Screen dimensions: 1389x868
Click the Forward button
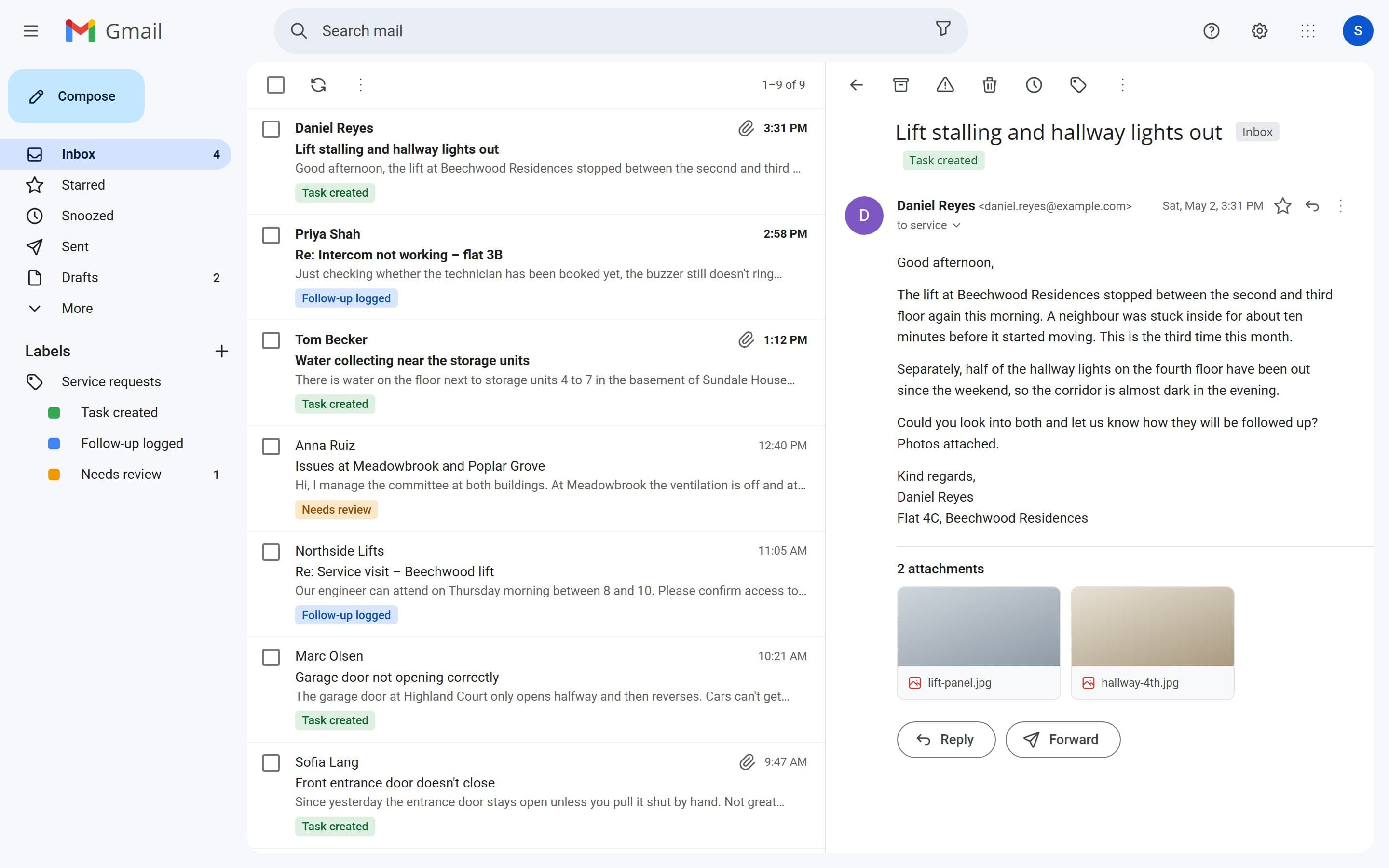pos(1062,739)
